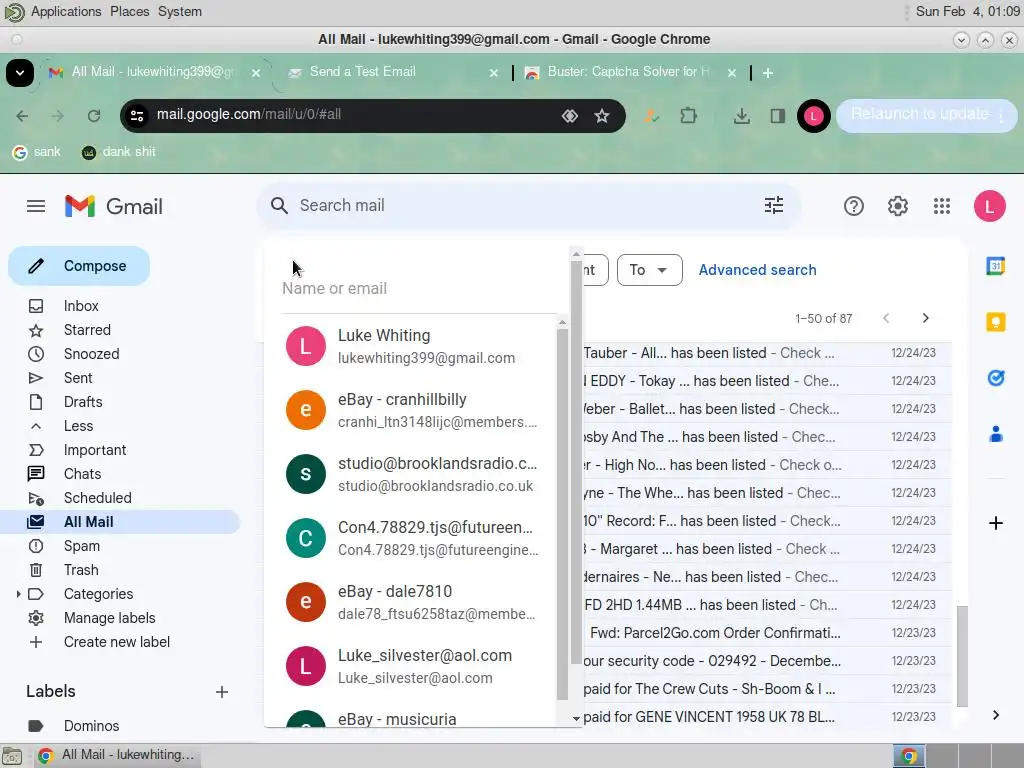View site information icon in address bar

coord(137,116)
